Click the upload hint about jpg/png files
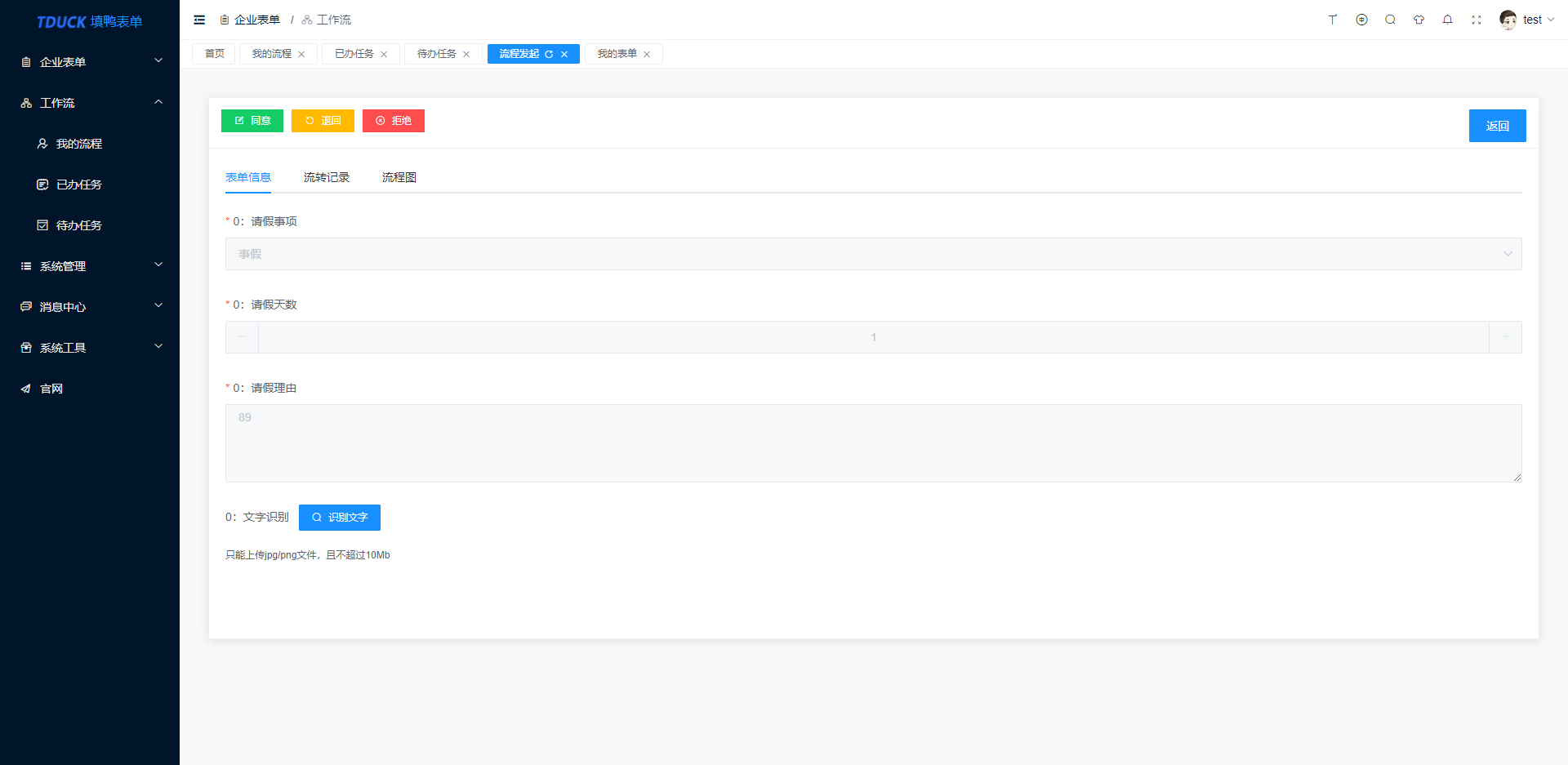The height and width of the screenshot is (765, 1568). point(308,555)
